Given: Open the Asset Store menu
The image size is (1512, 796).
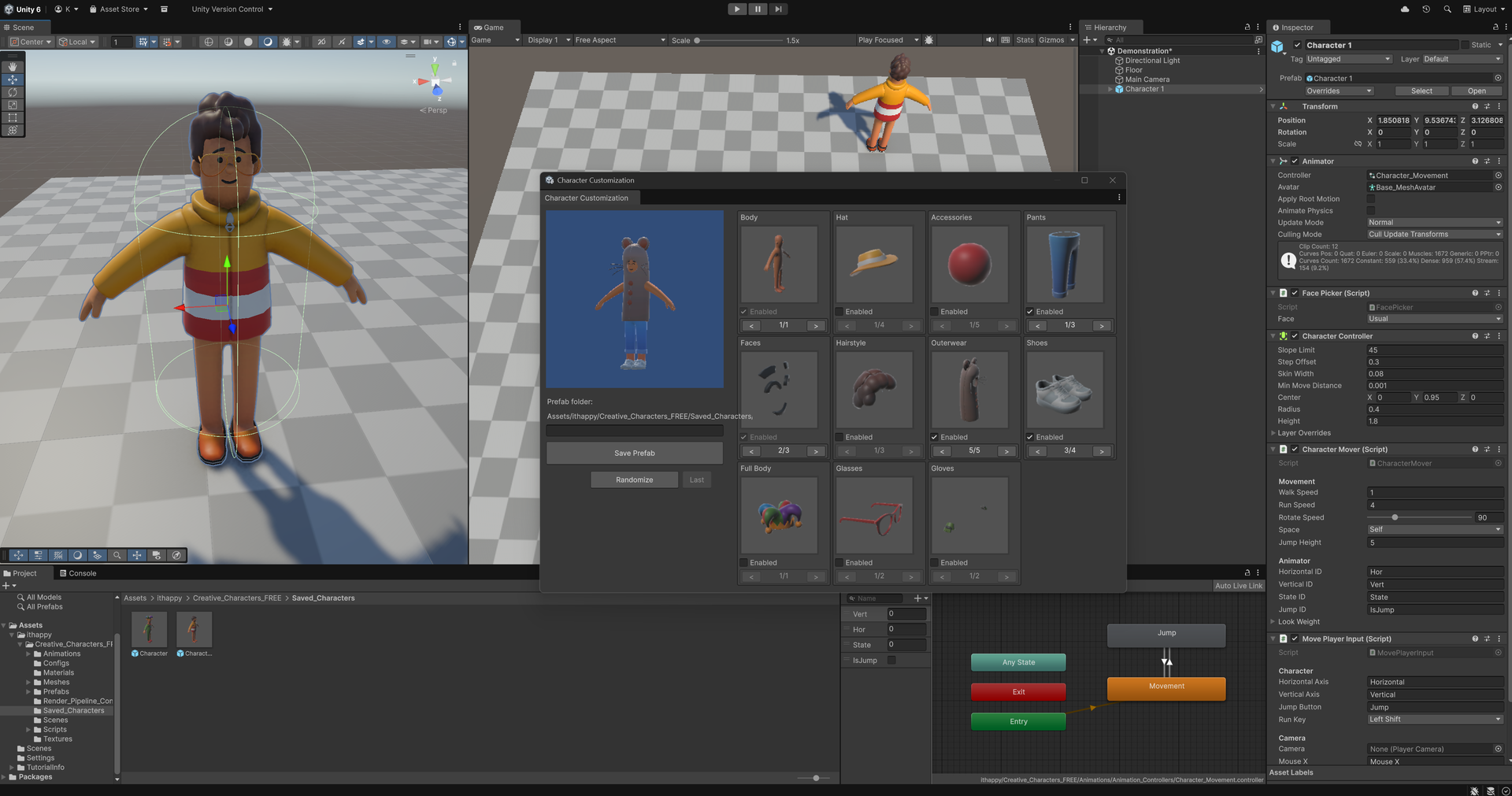Looking at the screenshot, I should 119,9.
